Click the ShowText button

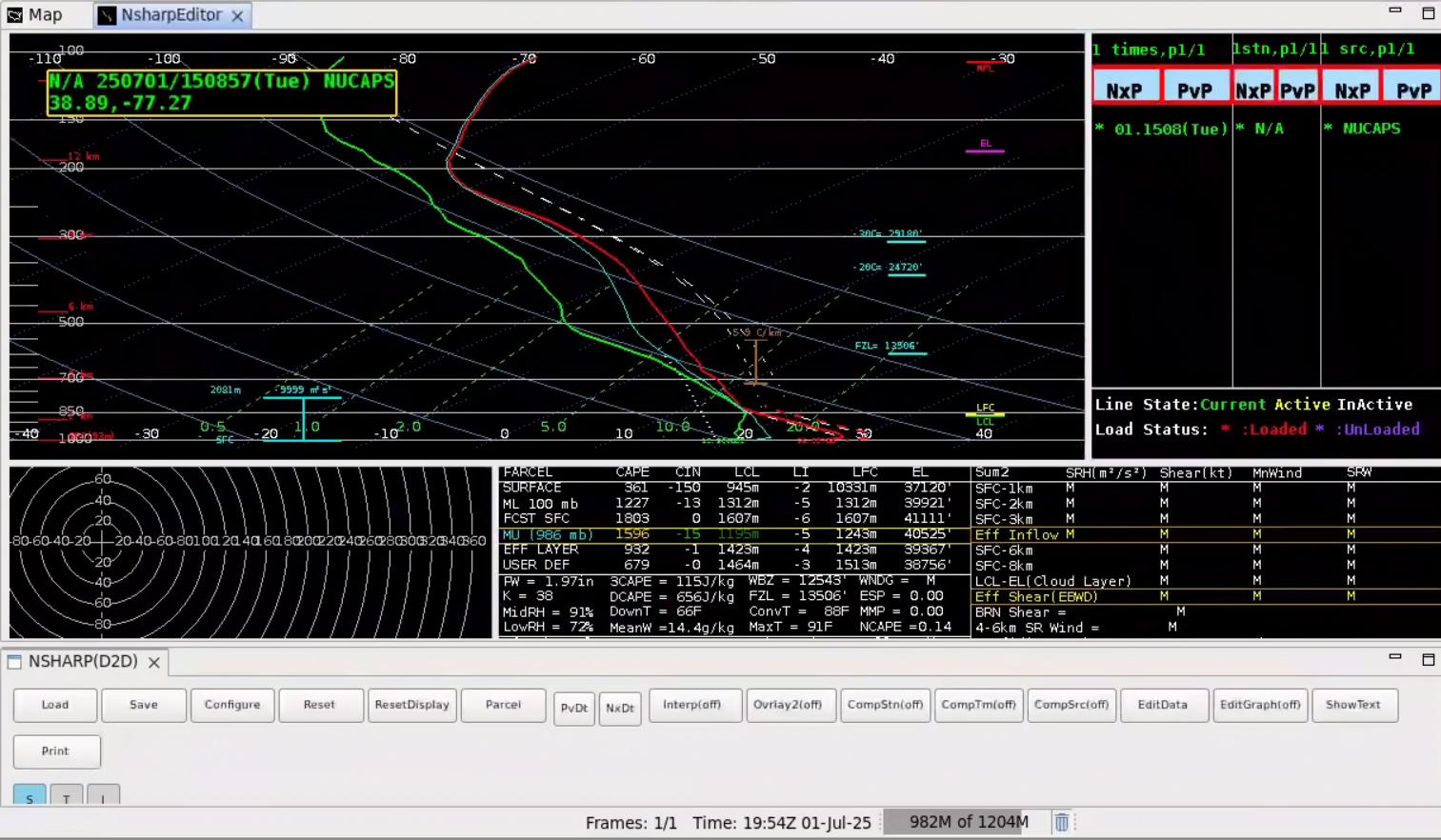click(1354, 705)
